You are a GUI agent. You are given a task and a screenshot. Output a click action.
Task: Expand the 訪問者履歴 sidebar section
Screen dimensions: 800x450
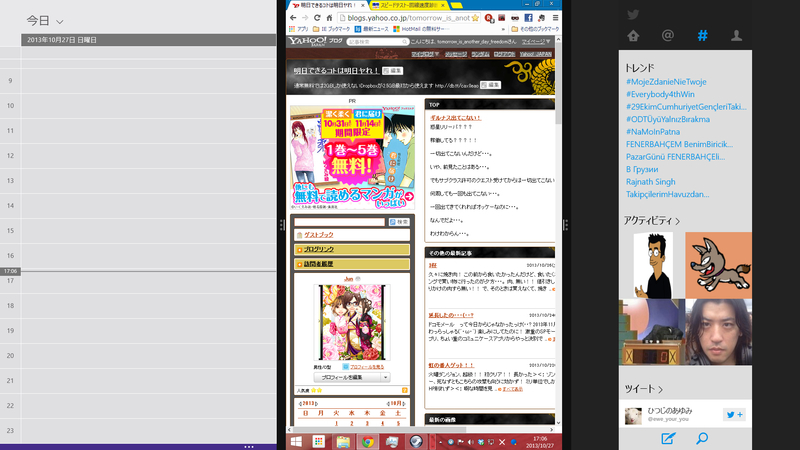[352, 264]
